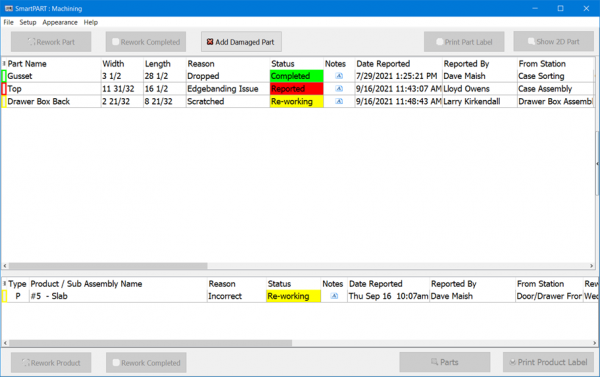Click Case Assembly station cell
This screenshot has width=600, height=377.
(556, 88)
